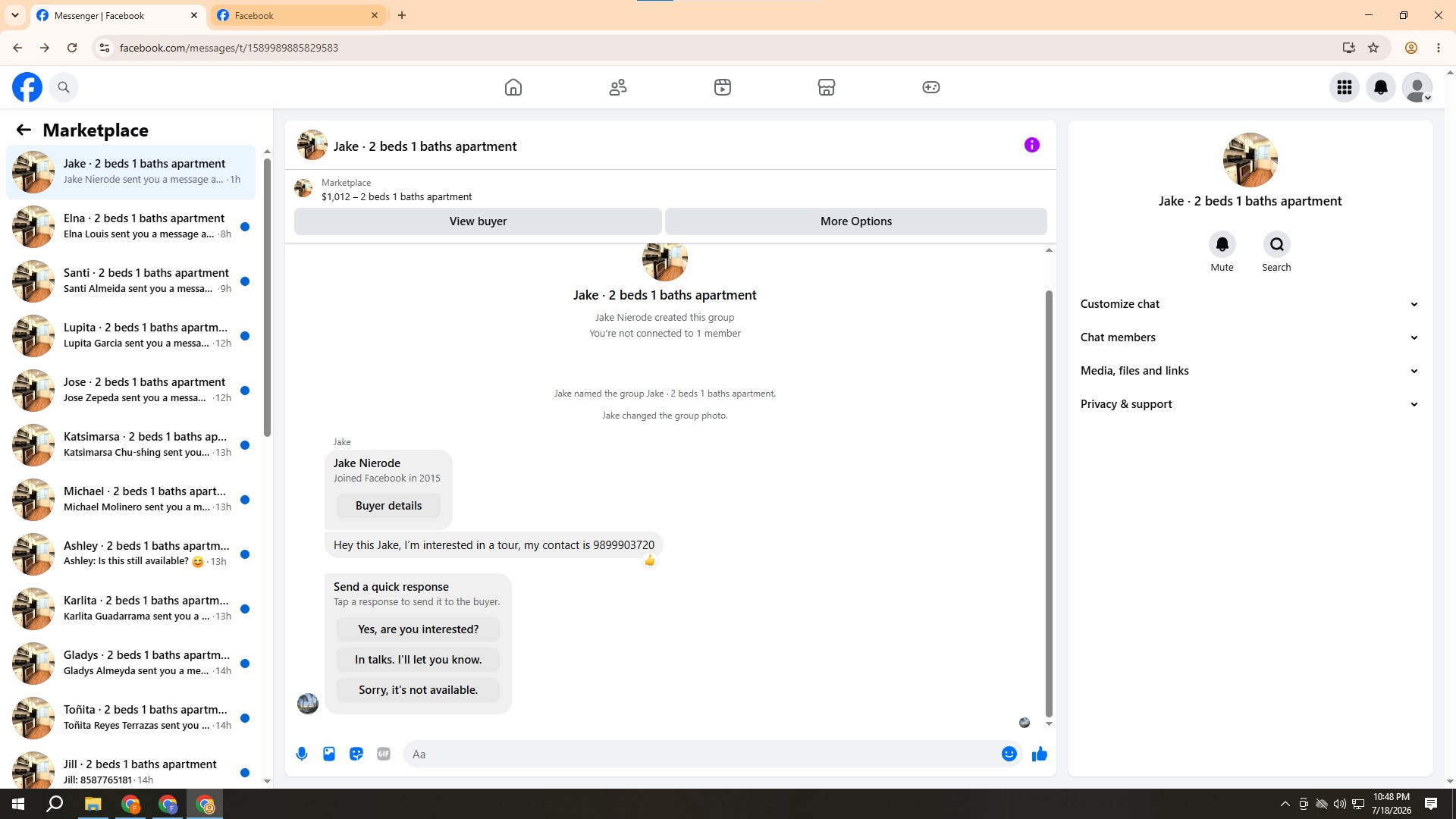The image size is (1456, 819).
Task: Open Lupita Garcia's conversation
Action: coord(131,336)
